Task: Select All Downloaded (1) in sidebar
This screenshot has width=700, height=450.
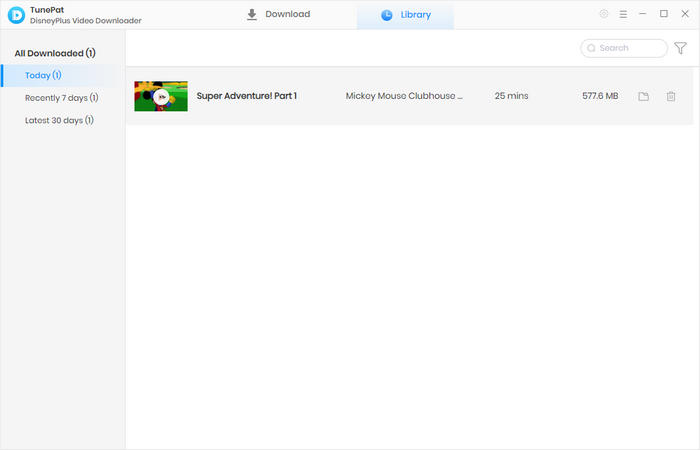Action: (55, 52)
